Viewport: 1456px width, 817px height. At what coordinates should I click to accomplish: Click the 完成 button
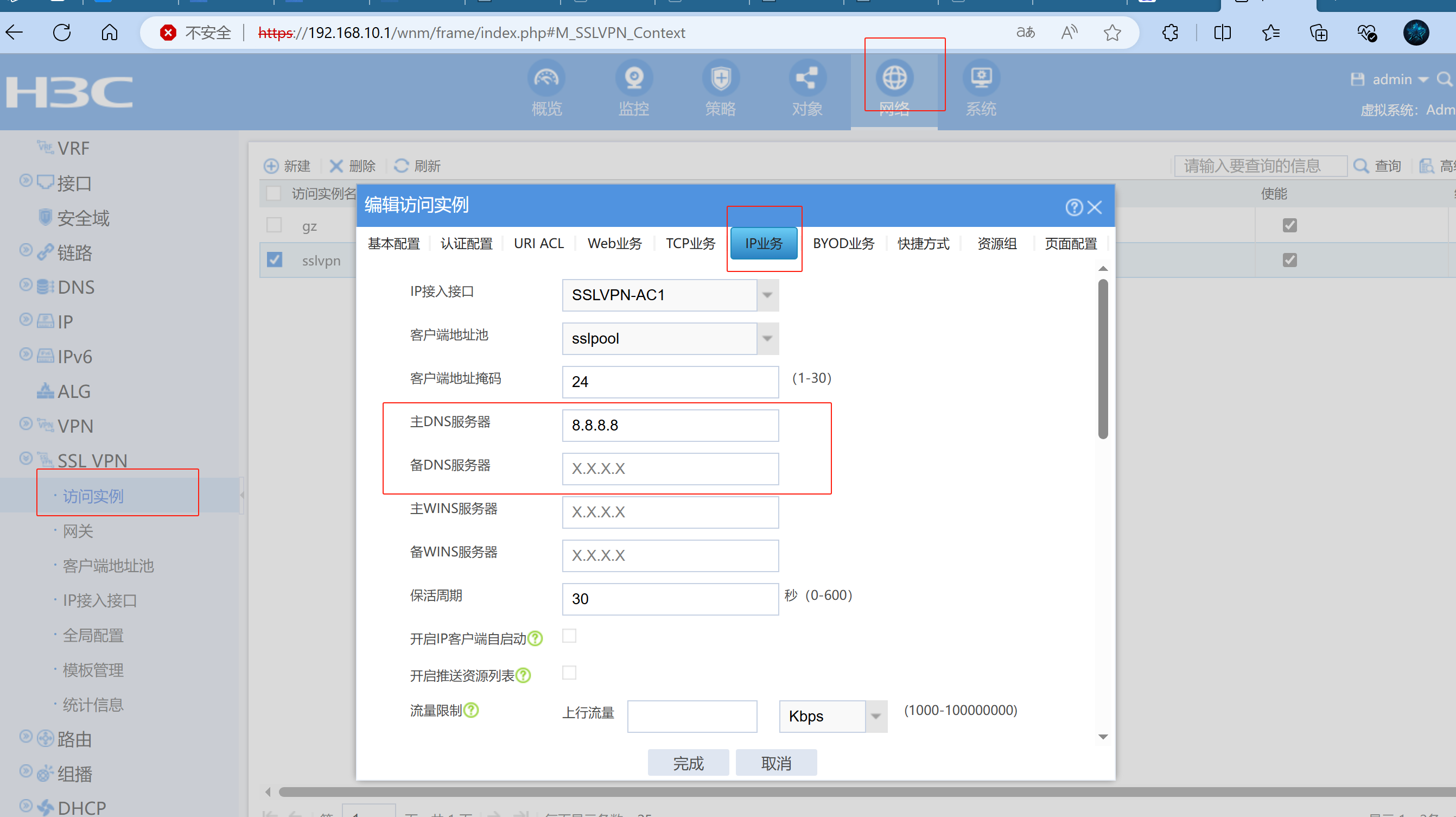coord(688,763)
